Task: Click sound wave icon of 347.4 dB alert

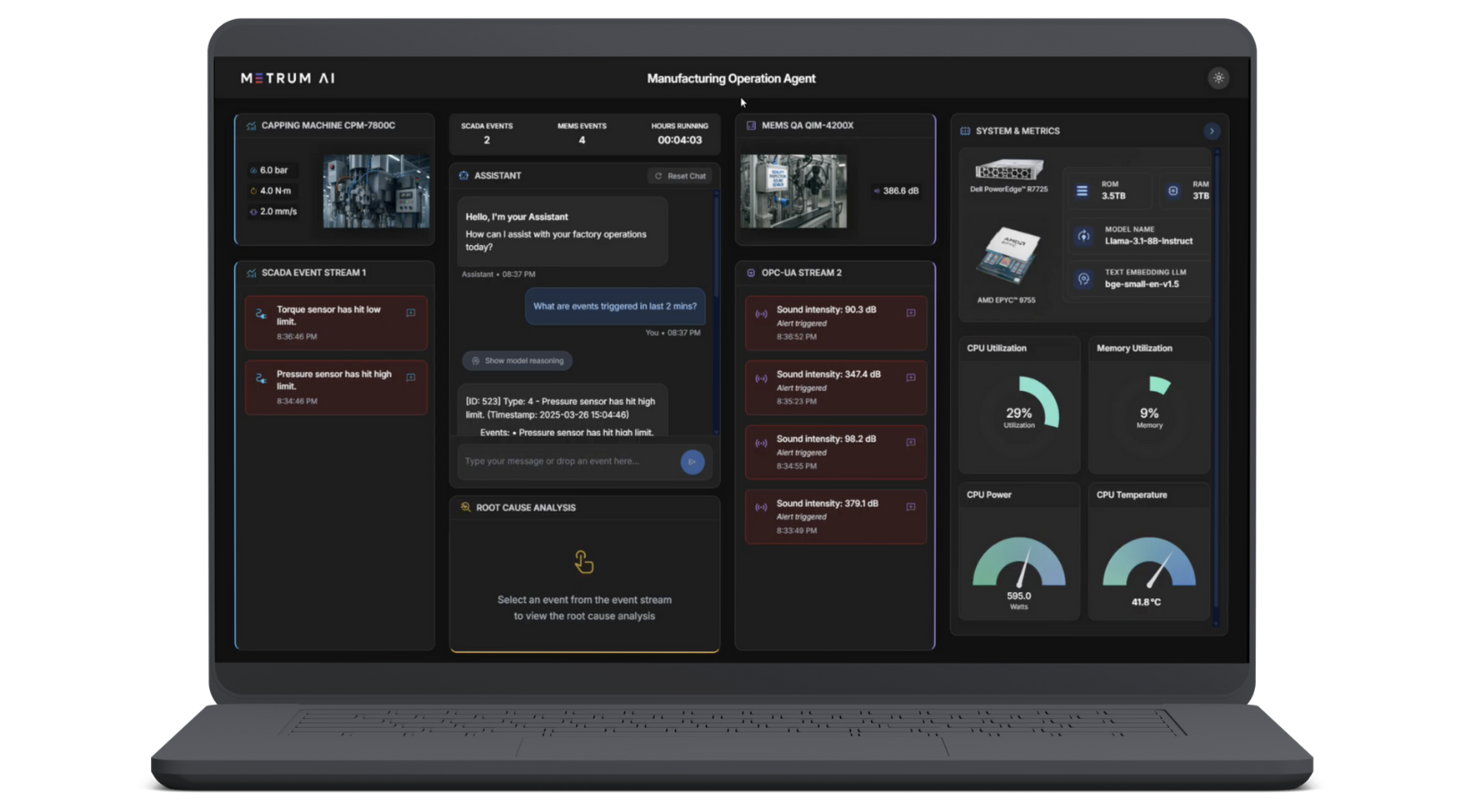Action: point(761,378)
